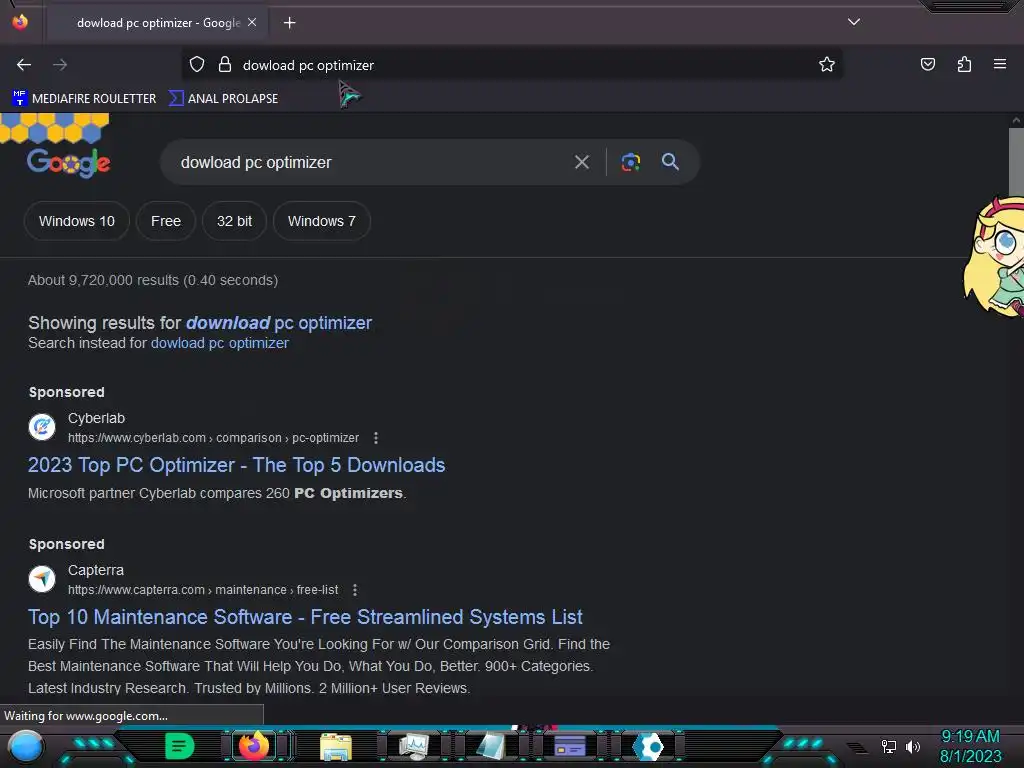Close the dowload pc optimizer tab

click(252, 22)
